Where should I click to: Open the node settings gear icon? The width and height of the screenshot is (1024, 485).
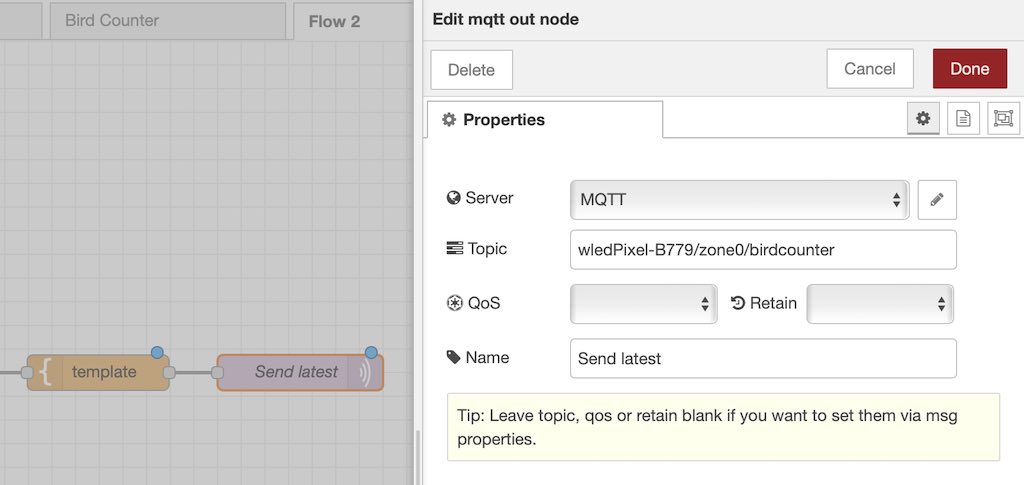(923, 118)
